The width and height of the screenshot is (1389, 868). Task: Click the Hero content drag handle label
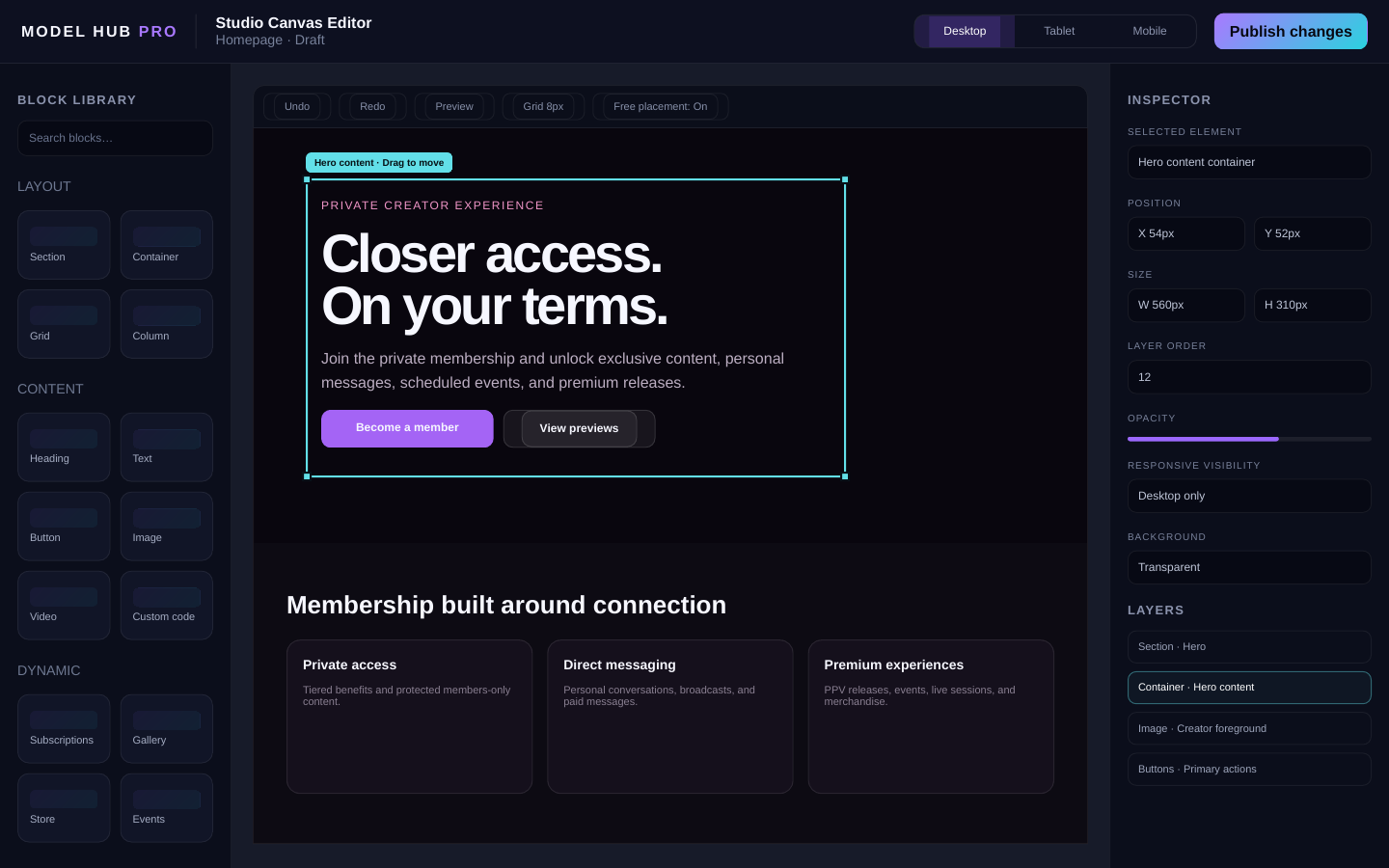click(379, 163)
